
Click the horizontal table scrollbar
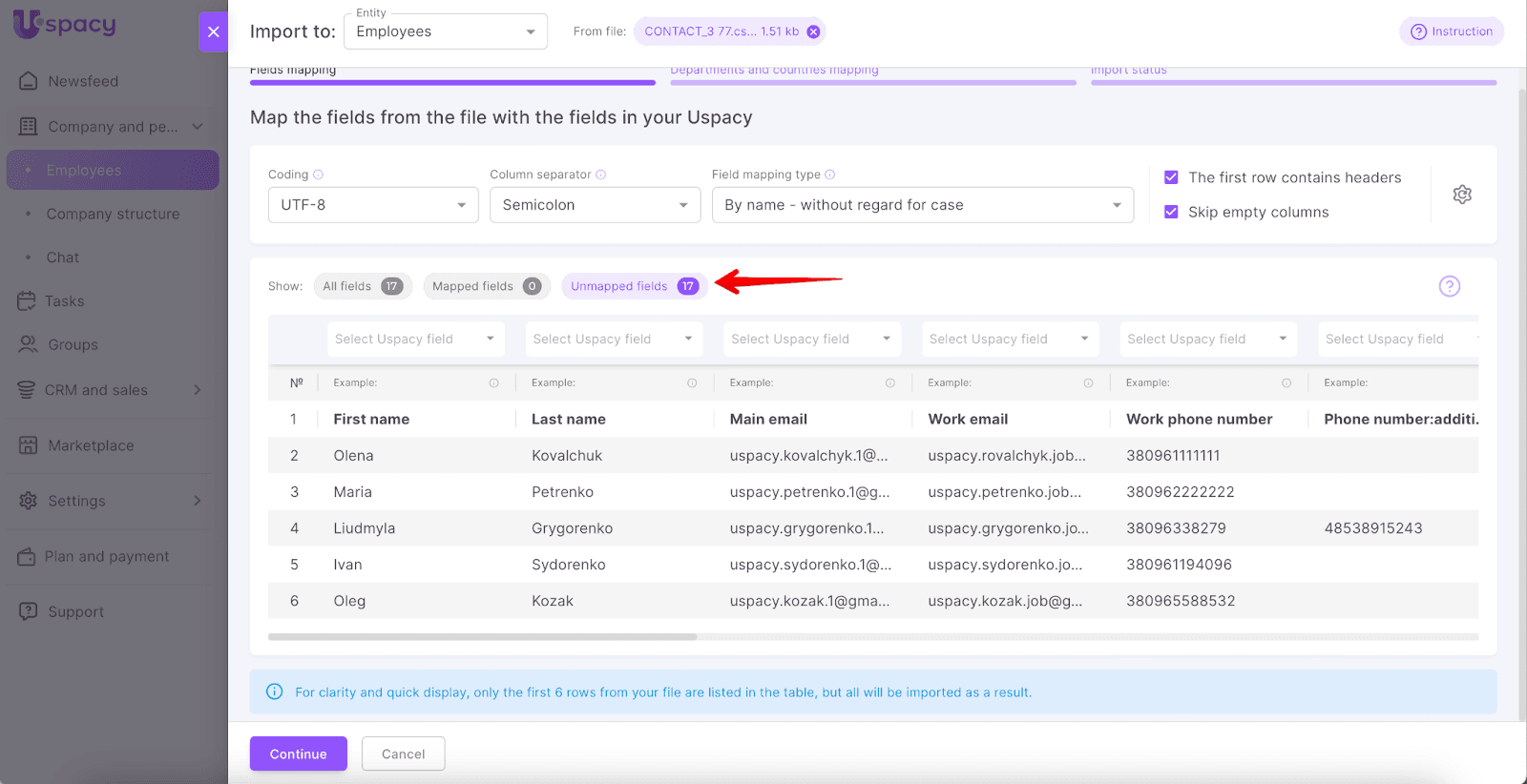[x=482, y=636]
